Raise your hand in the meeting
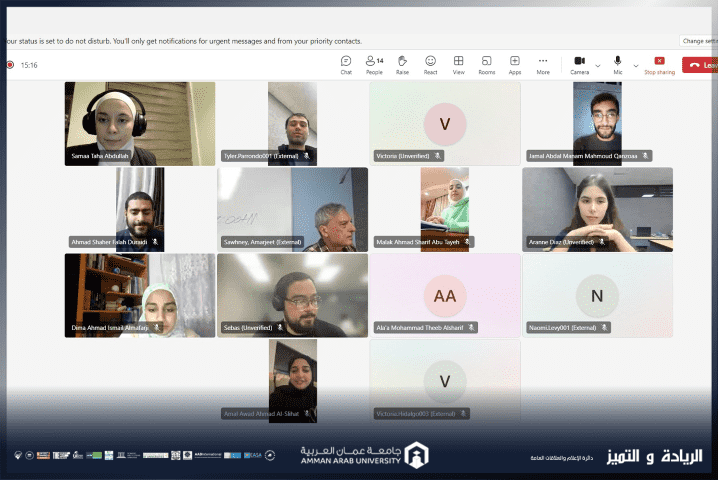Viewport: 718px width, 480px height. click(402, 65)
